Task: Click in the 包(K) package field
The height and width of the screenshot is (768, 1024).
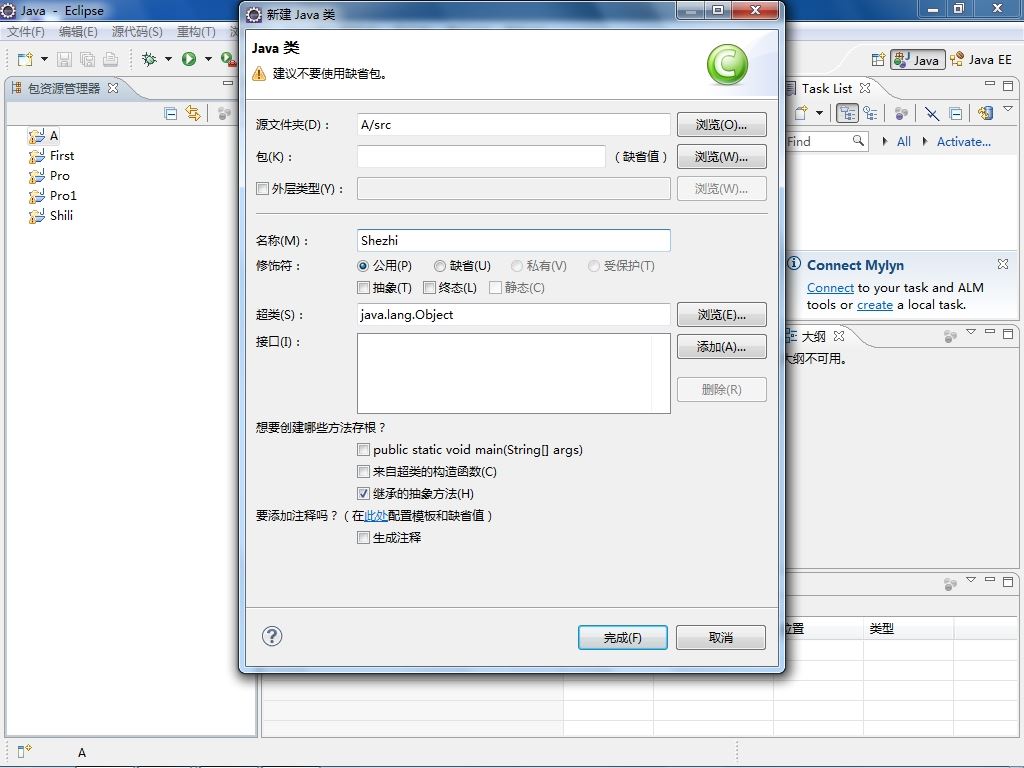Action: click(x=481, y=157)
